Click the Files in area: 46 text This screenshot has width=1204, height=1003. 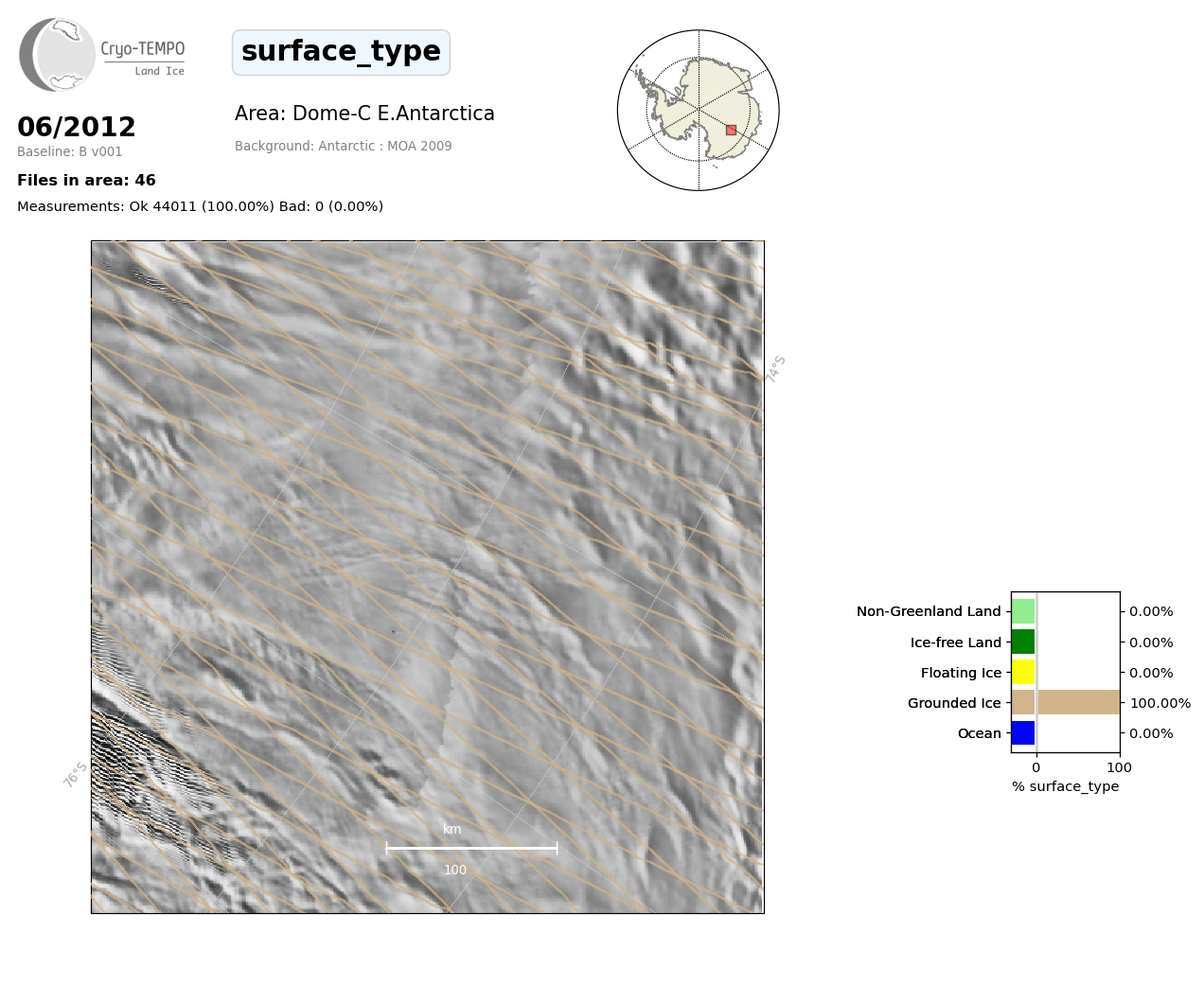pos(86,181)
